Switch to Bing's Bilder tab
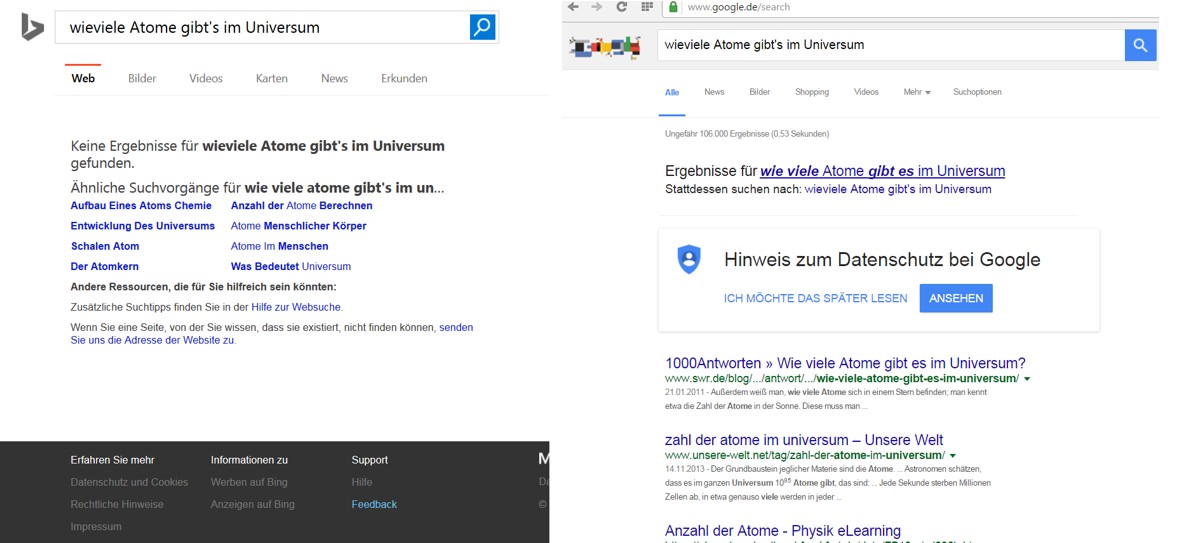Screen dimensions: 1200x543 [142, 78]
